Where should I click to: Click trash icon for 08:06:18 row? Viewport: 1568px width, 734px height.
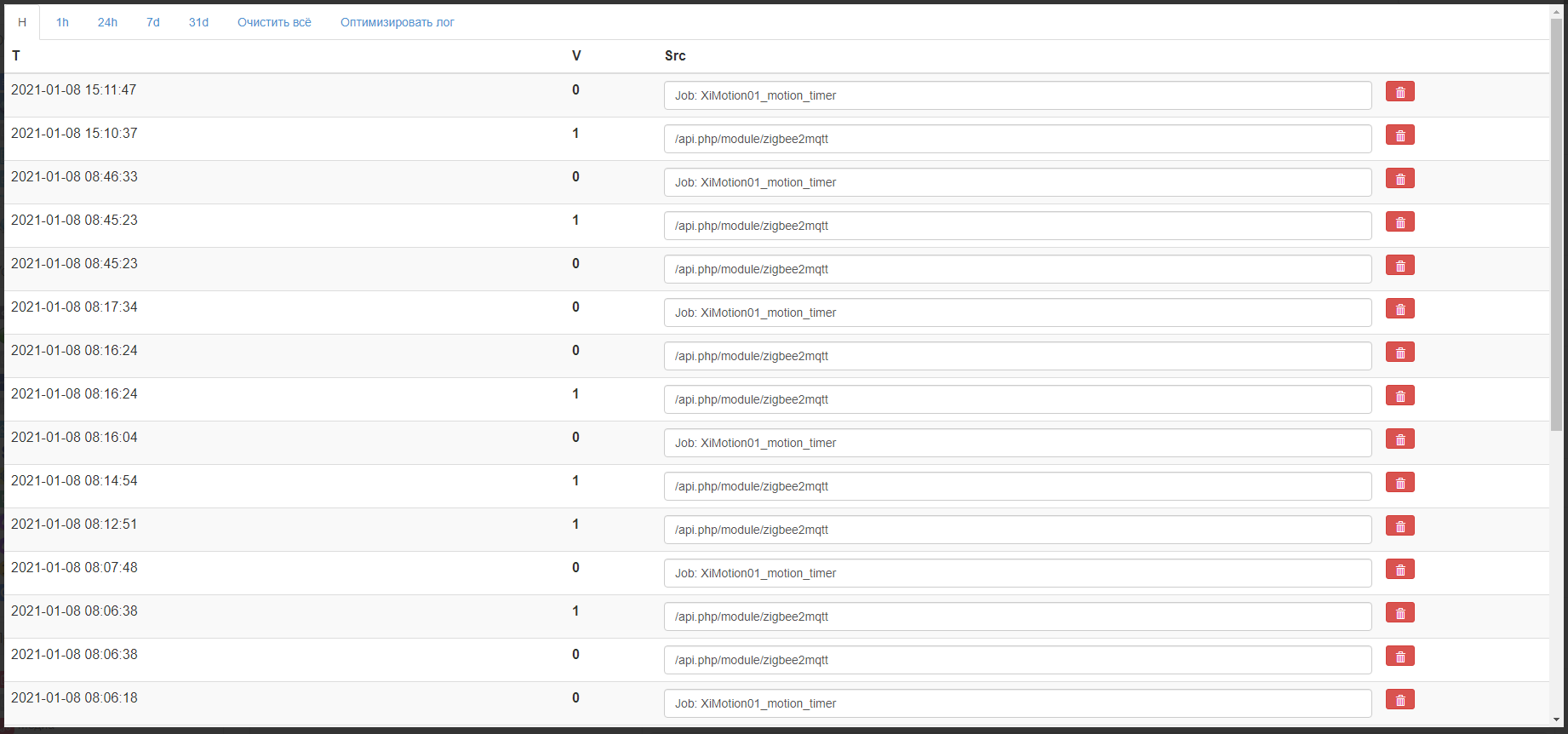[1399, 700]
